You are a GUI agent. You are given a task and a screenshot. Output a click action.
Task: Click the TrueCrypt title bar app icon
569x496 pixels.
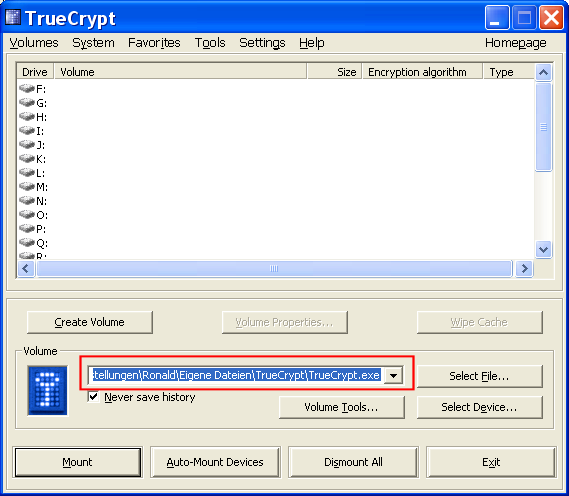coord(13,17)
